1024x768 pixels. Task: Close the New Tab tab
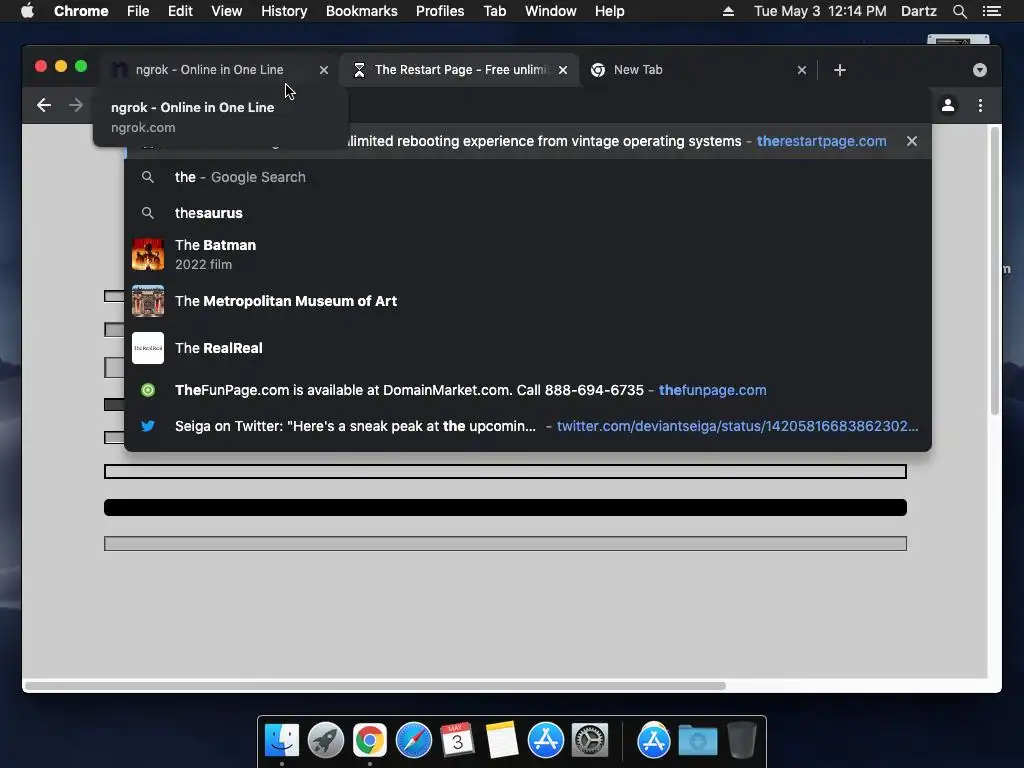click(802, 70)
